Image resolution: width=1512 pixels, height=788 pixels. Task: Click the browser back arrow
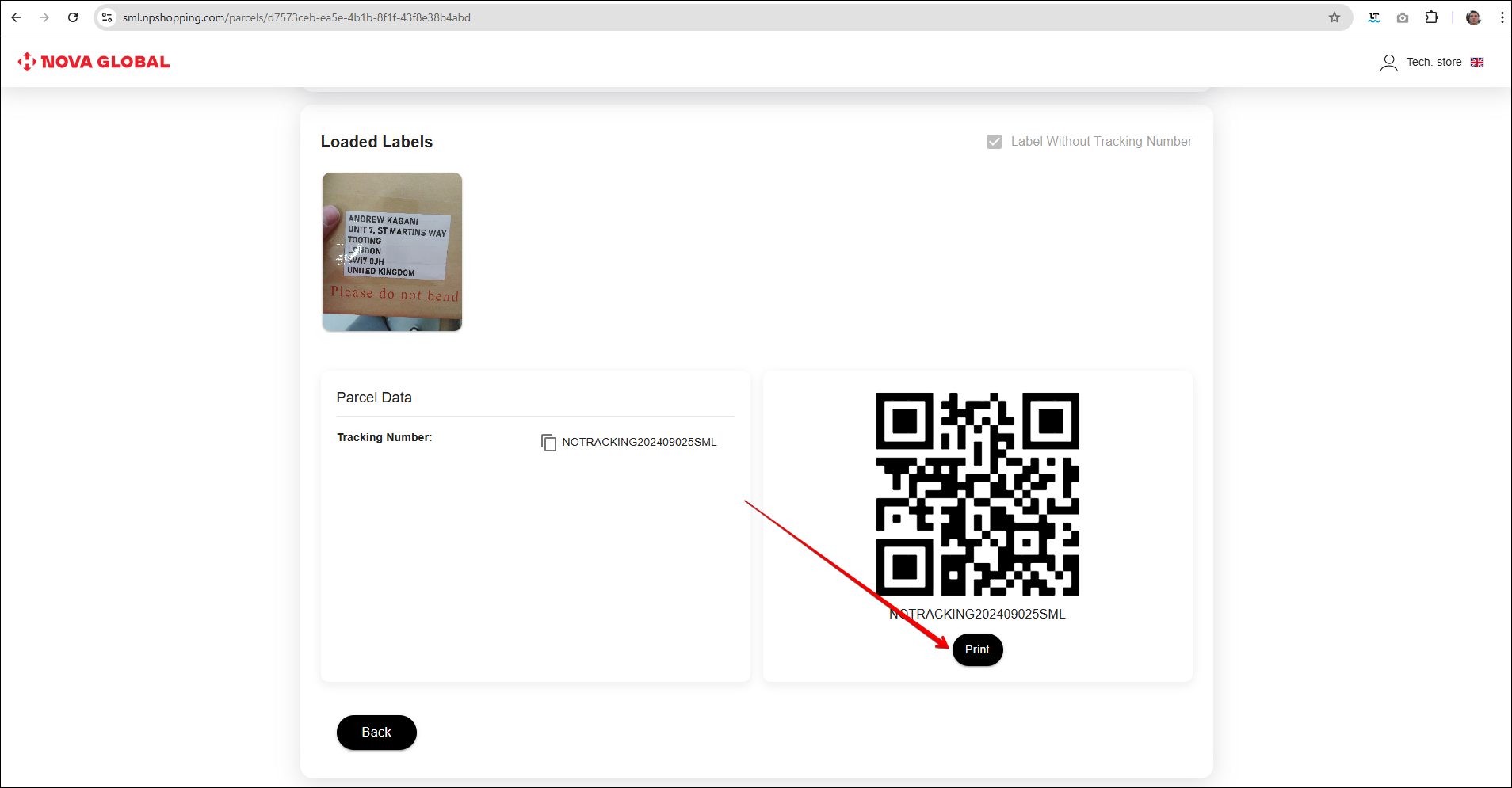tap(16, 17)
